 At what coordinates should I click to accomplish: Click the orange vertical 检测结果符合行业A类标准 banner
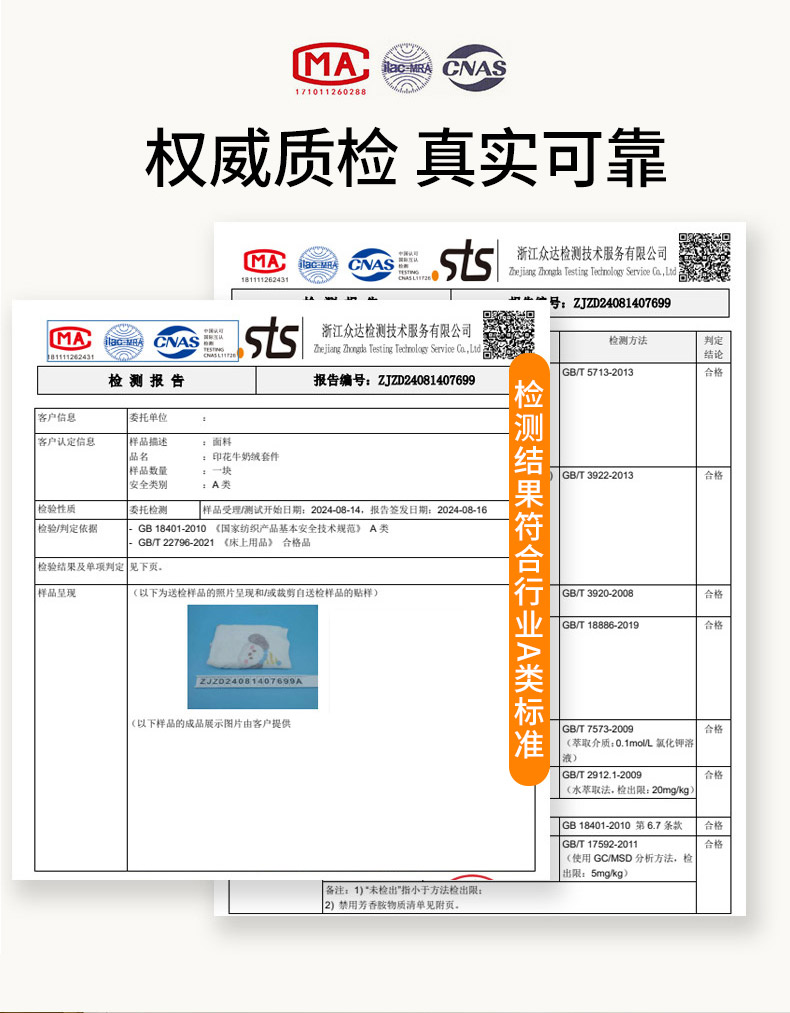tap(528, 569)
